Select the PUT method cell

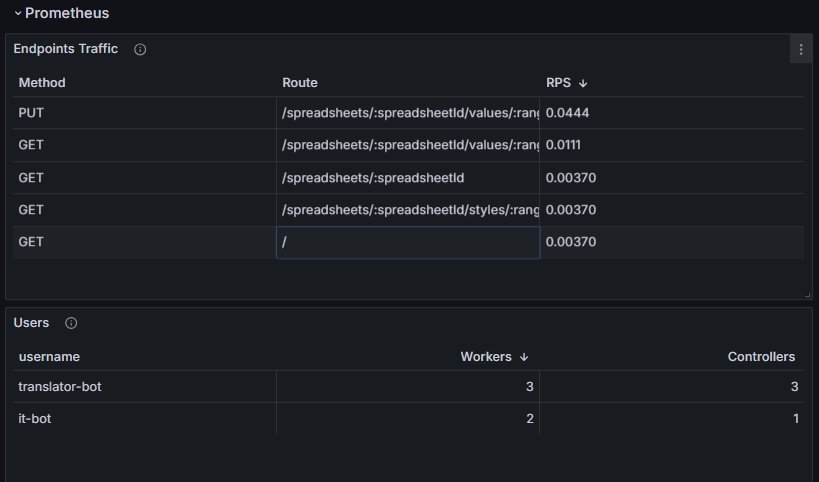click(x=32, y=113)
